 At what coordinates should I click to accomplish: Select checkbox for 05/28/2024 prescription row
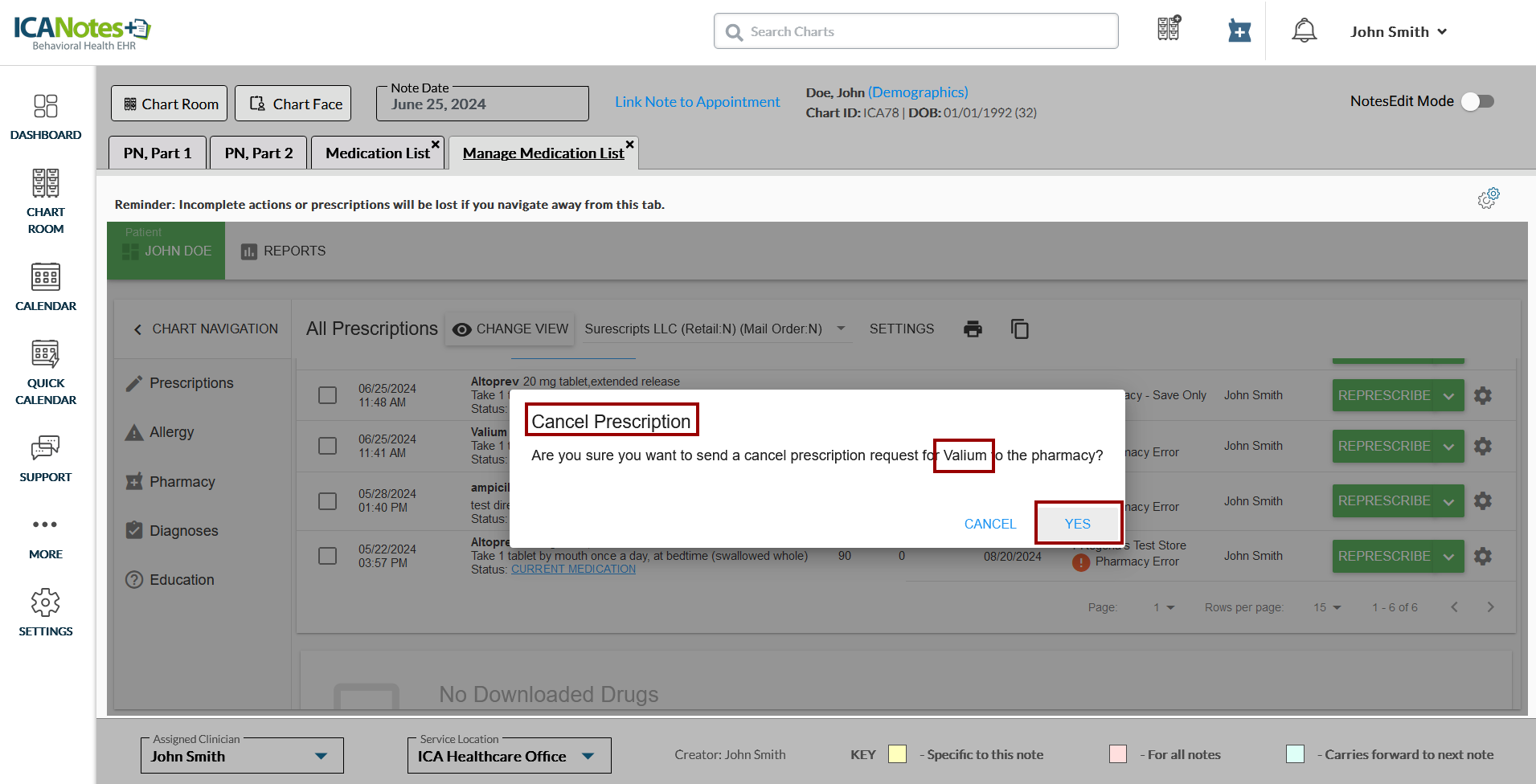point(327,501)
